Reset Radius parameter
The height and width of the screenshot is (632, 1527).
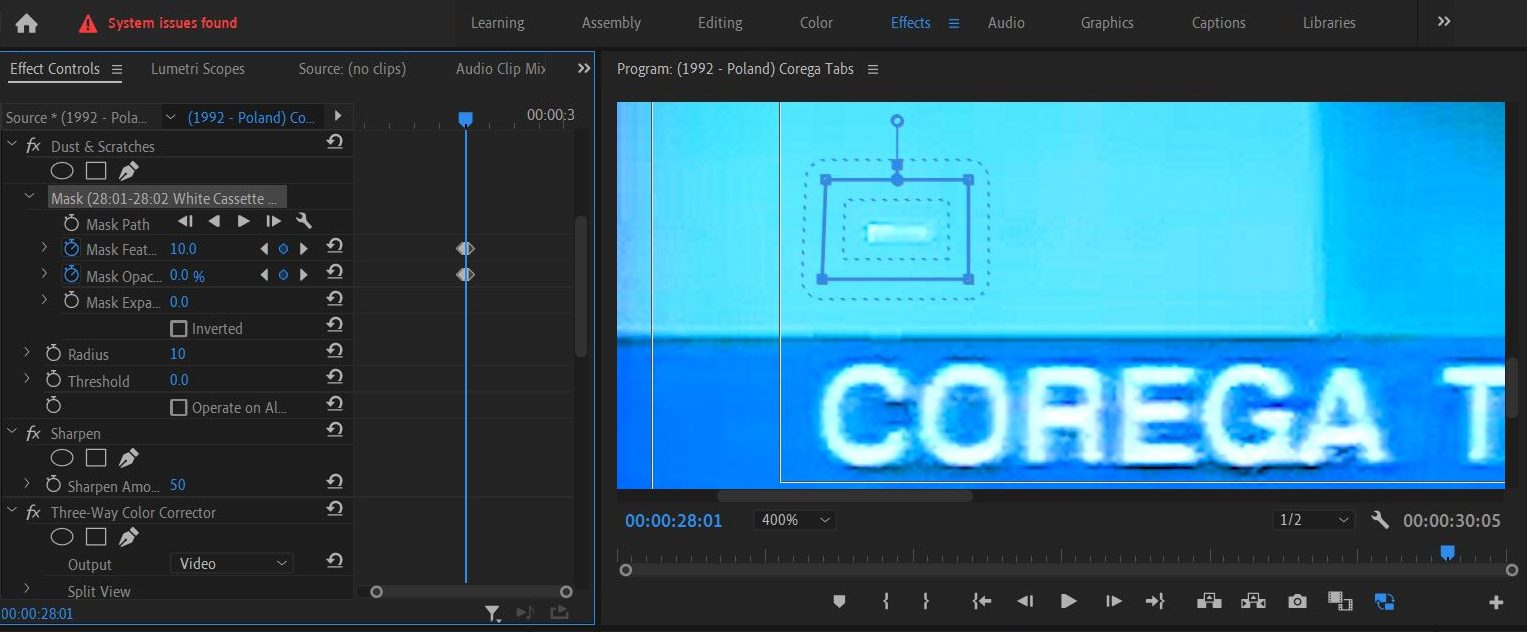(x=335, y=351)
